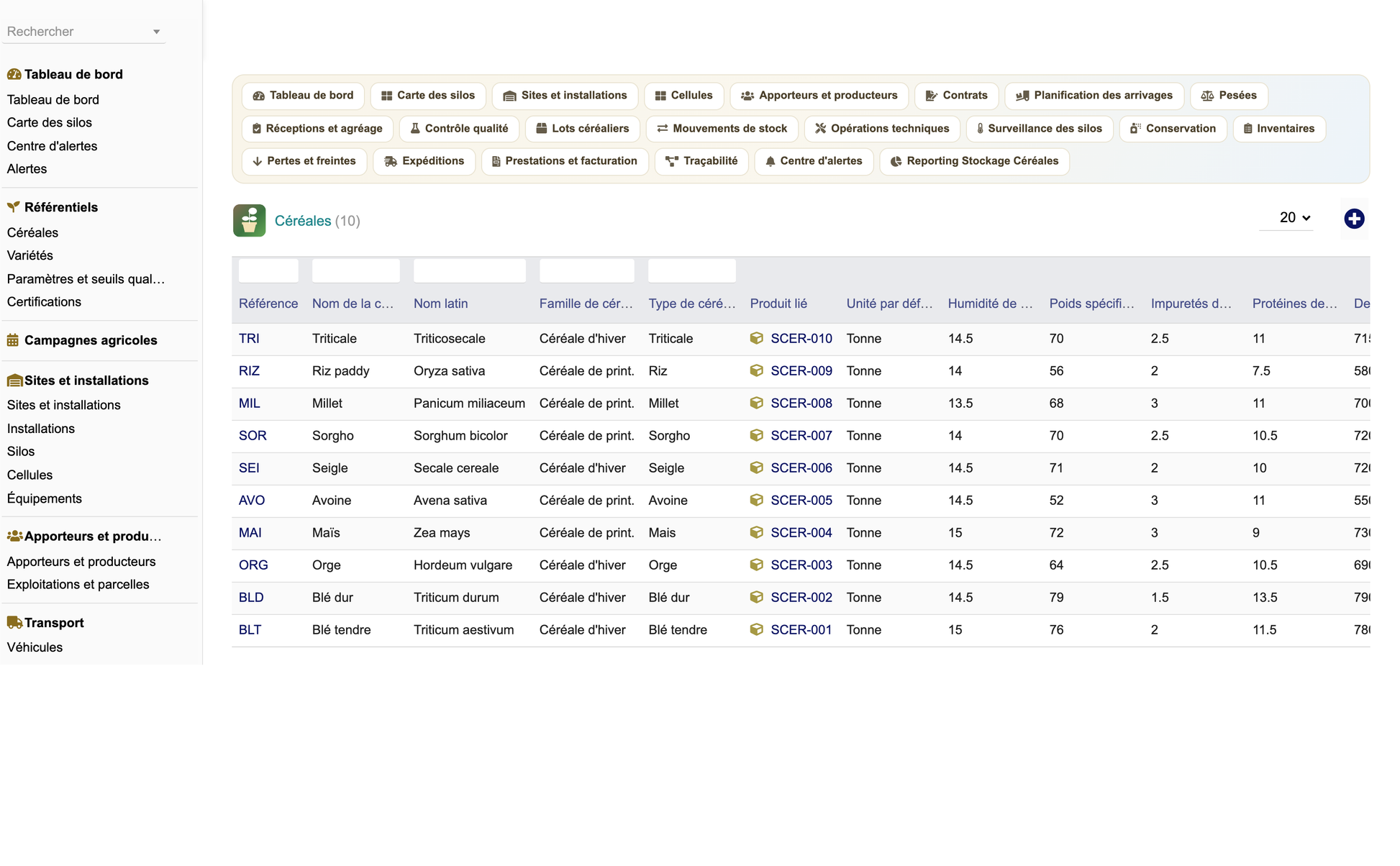
Task: Open the Traçabilité section
Action: click(701, 161)
